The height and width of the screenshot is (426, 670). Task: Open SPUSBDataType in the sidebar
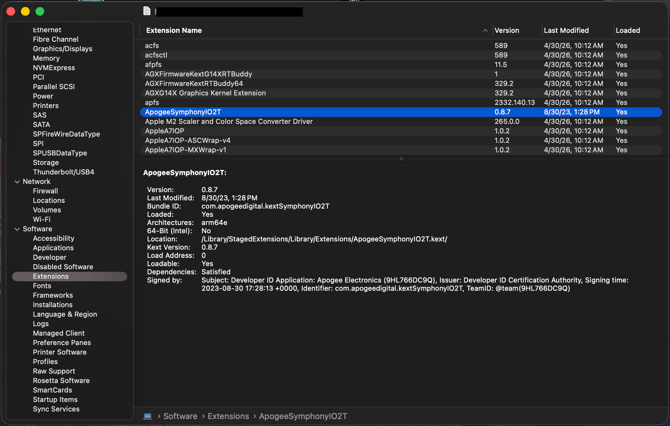click(60, 153)
